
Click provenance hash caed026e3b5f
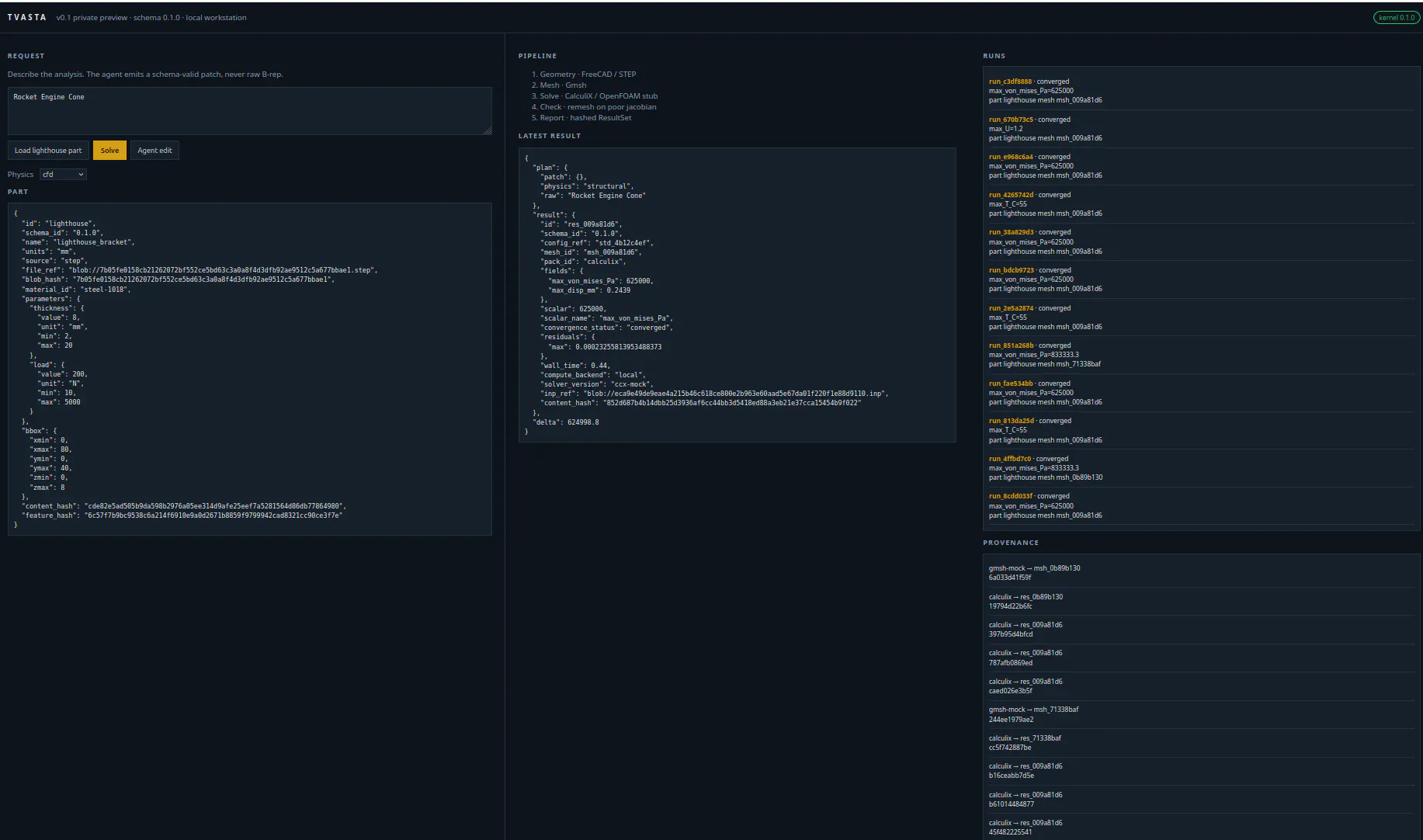coord(1010,691)
